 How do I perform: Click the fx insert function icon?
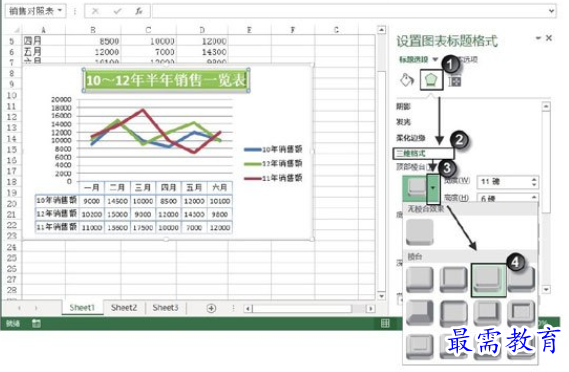[x=139, y=11]
